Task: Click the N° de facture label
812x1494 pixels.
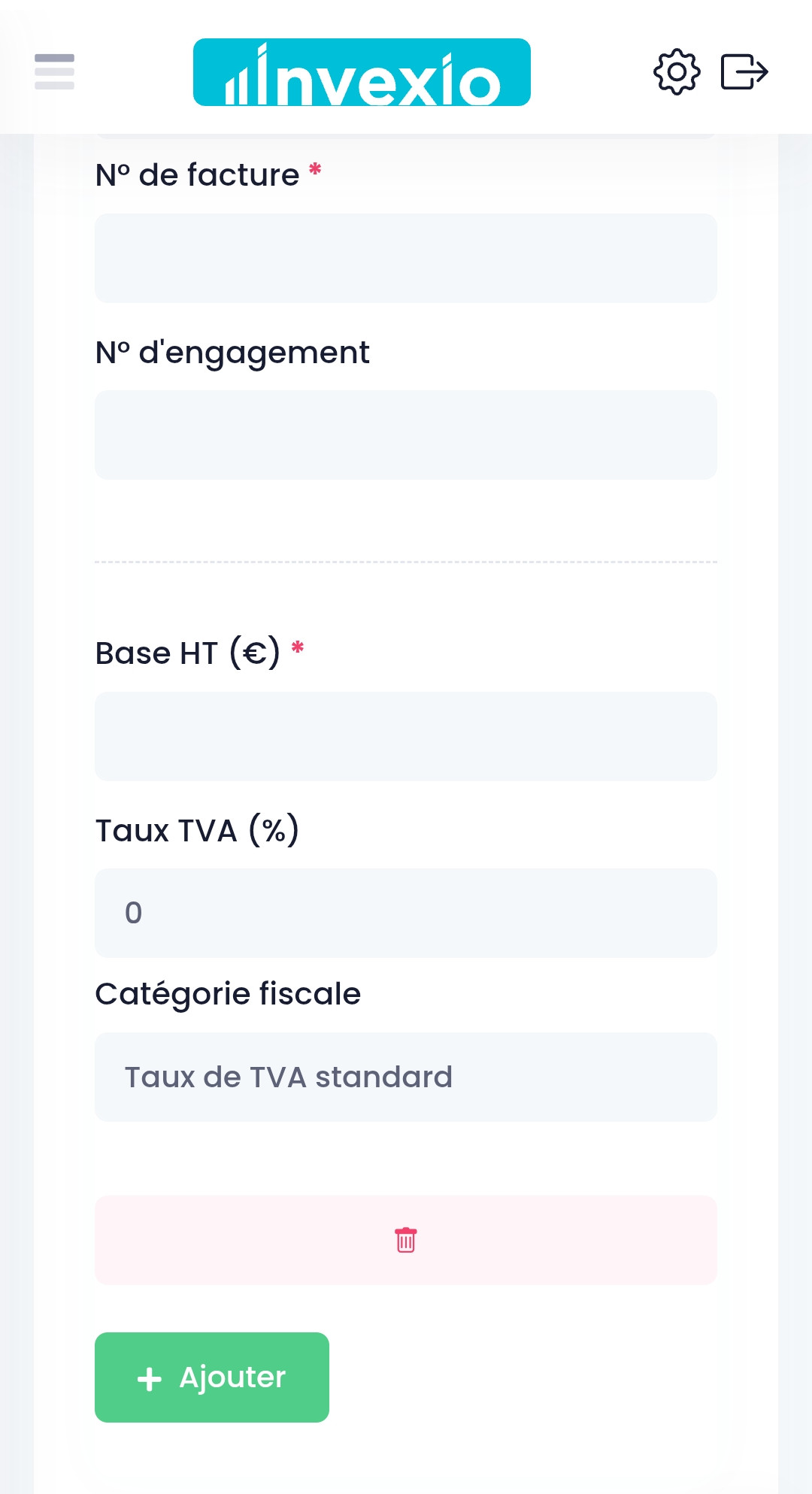Action: [x=197, y=174]
